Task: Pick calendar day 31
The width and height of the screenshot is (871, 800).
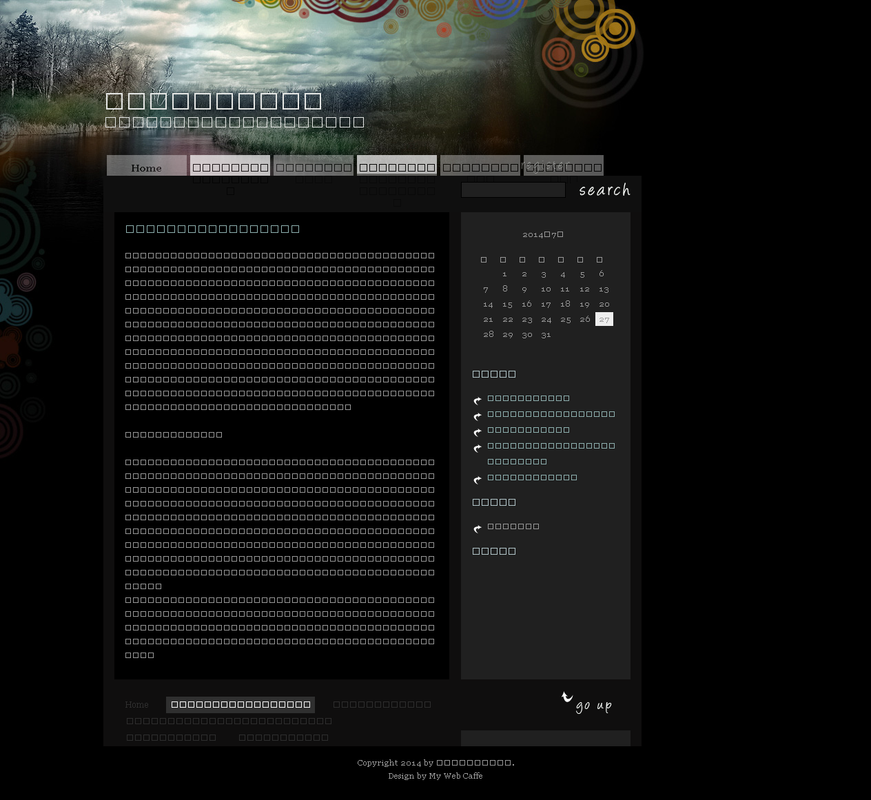Action: pos(546,334)
